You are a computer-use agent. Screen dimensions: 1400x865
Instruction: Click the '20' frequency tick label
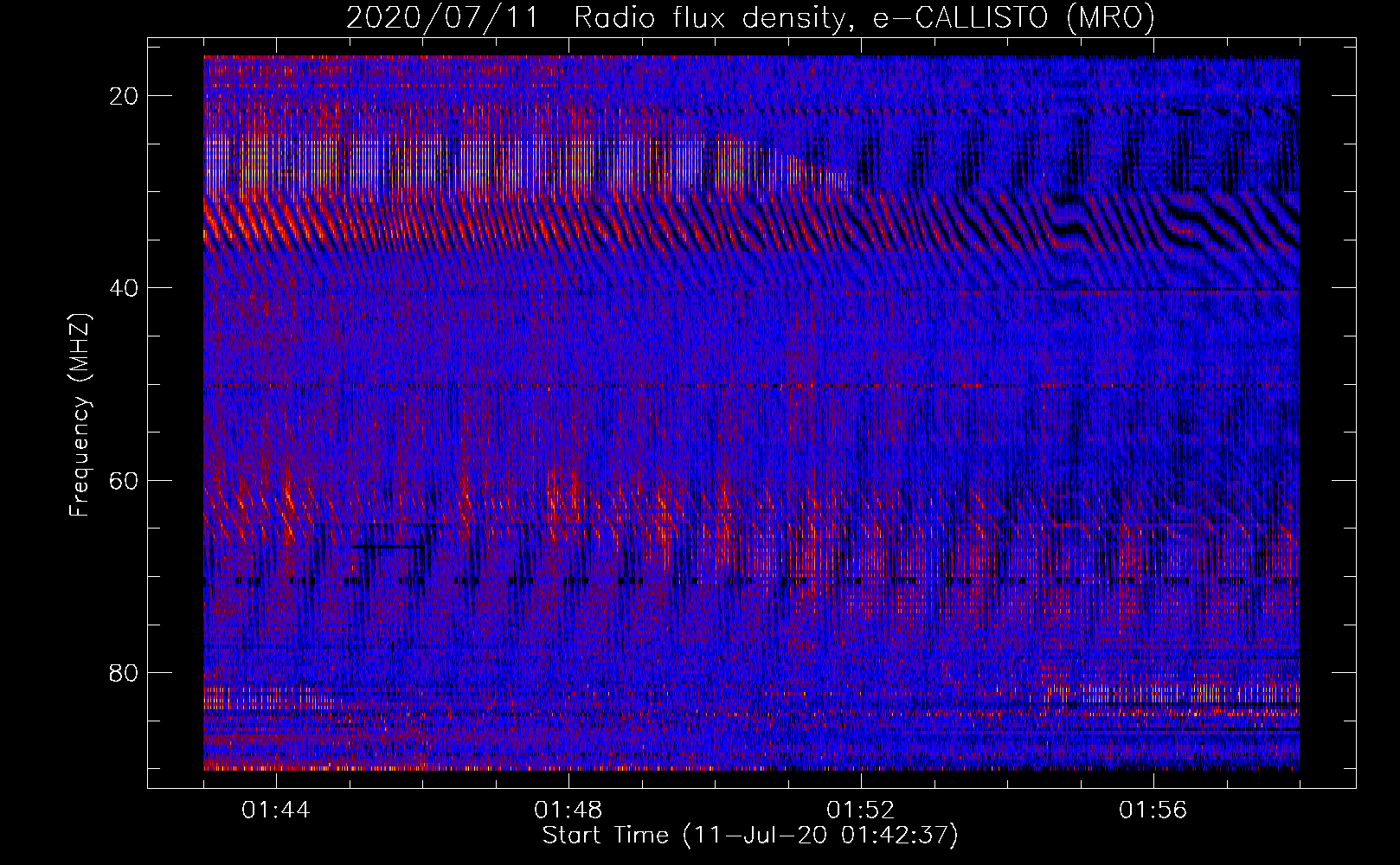pos(125,96)
